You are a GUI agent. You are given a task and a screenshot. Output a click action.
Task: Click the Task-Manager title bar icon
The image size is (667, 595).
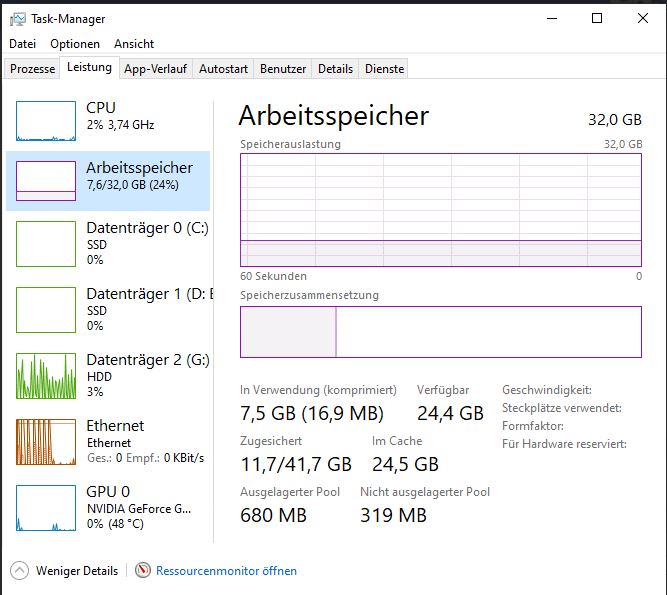(18, 19)
